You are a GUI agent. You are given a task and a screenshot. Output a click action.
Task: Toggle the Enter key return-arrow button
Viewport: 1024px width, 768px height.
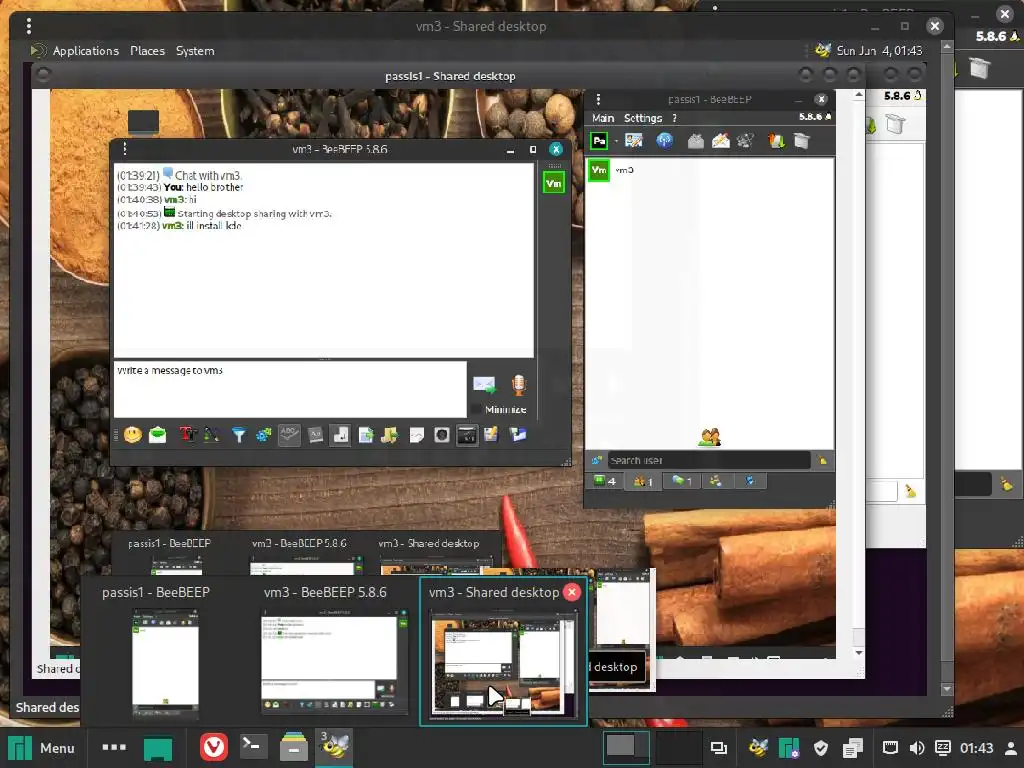340,435
